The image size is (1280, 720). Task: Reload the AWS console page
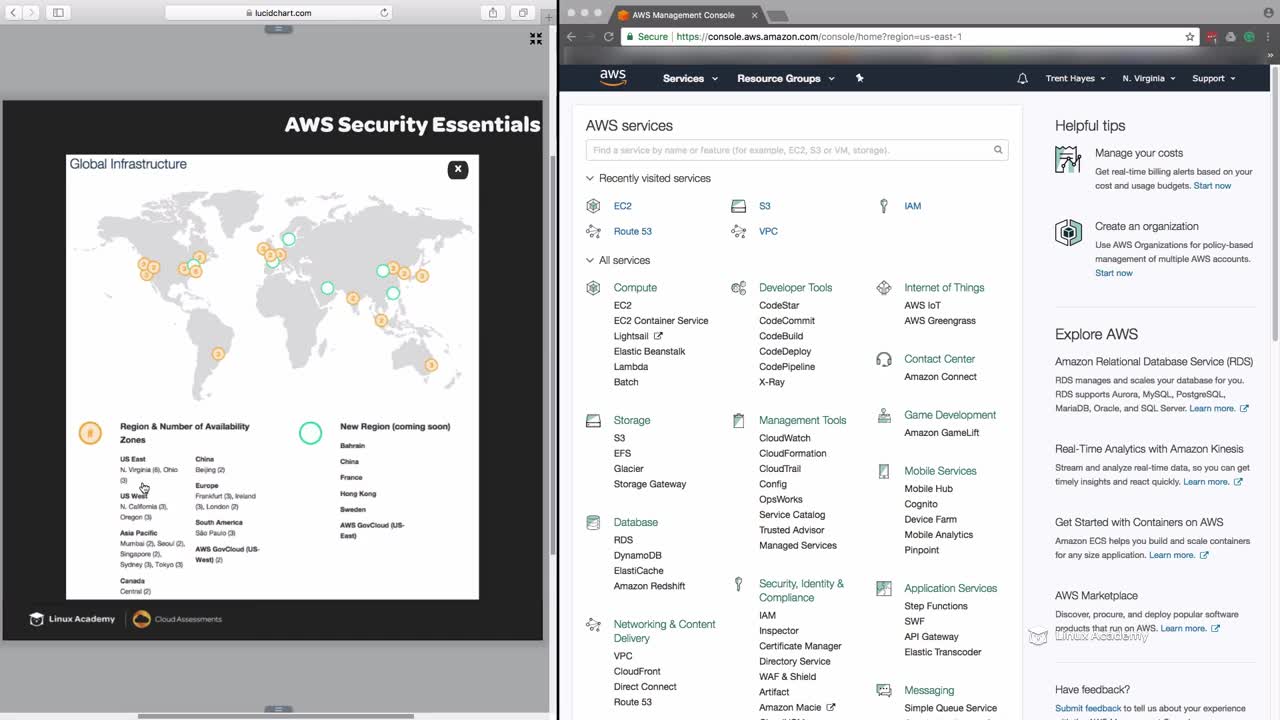coord(608,37)
